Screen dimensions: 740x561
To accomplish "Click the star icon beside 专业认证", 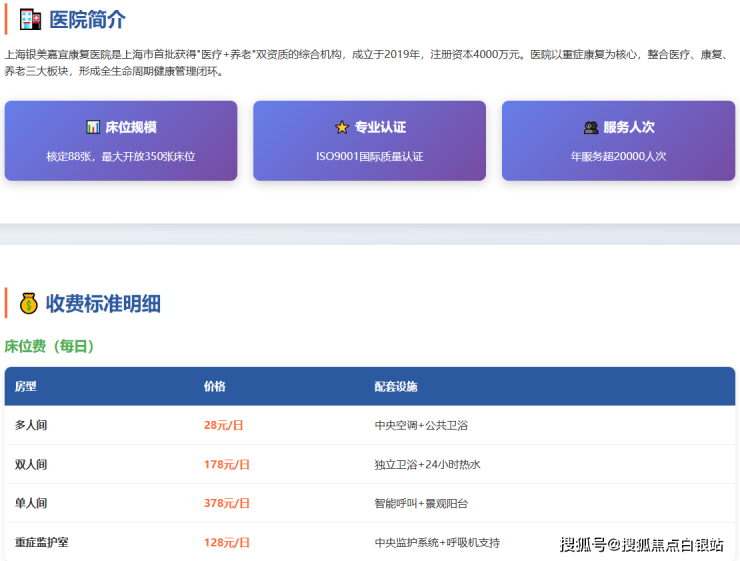I will [x=341, y=127].
